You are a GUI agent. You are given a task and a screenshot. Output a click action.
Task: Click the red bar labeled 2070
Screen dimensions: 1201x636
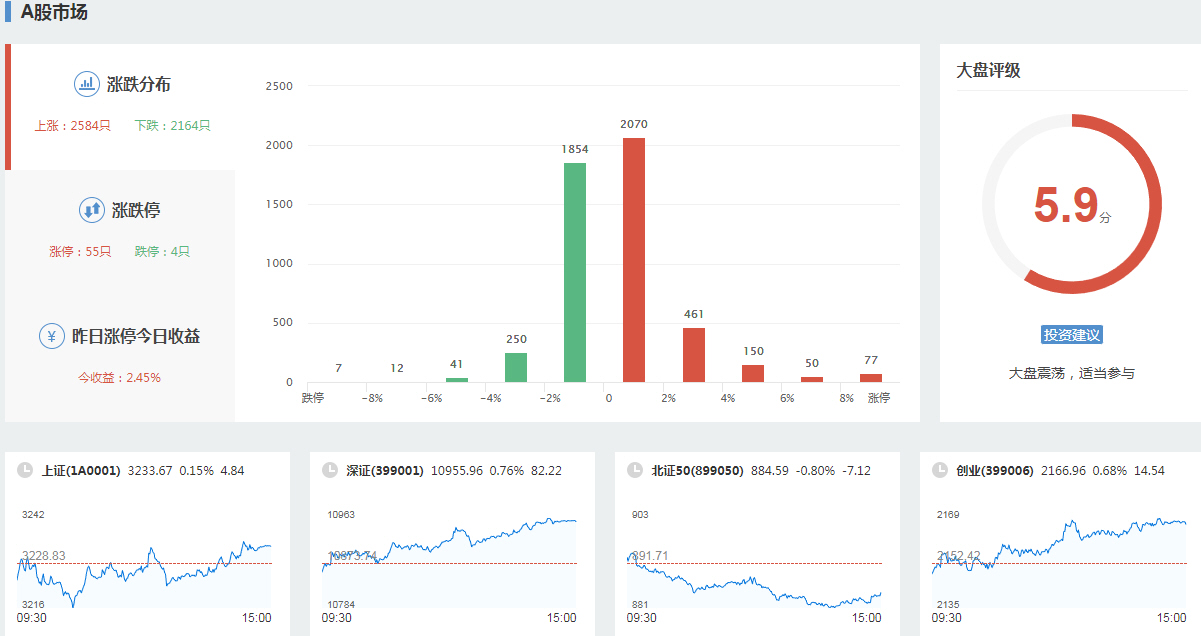click(634, 260)
